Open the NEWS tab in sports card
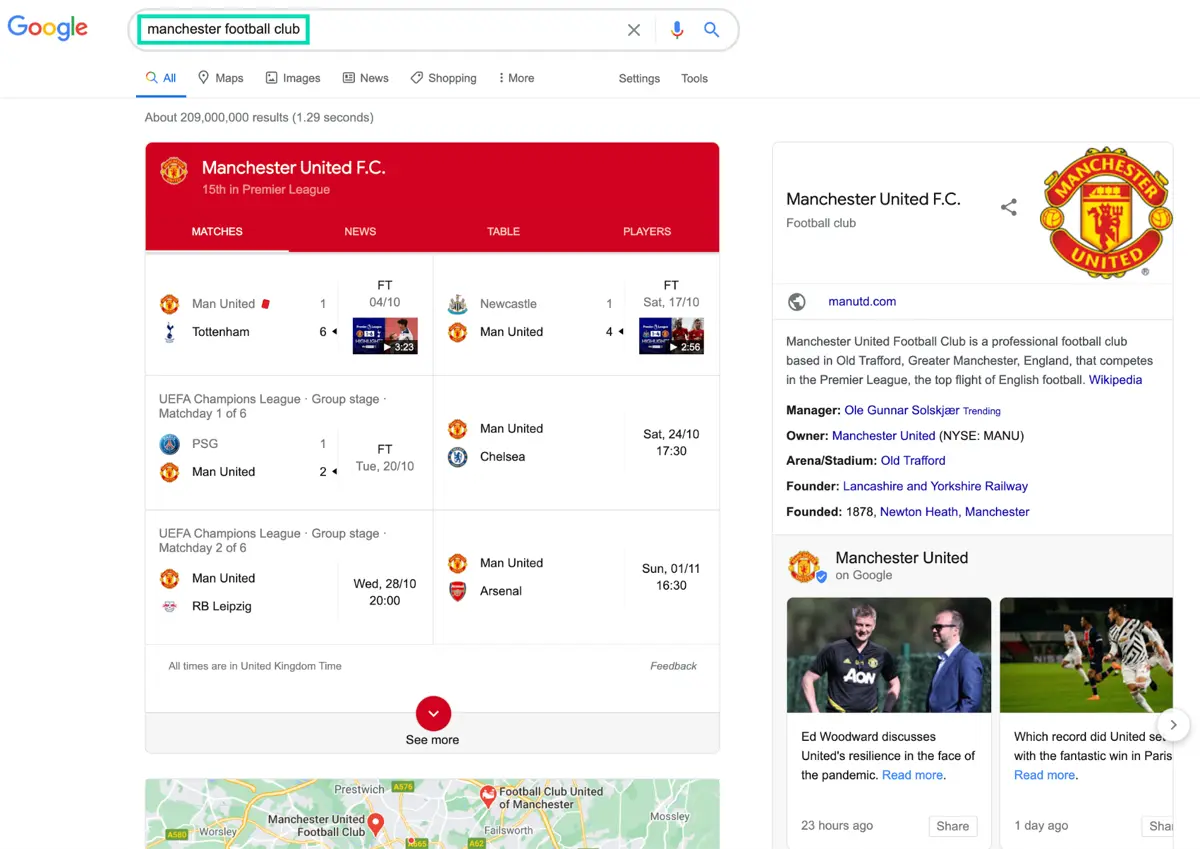The height and width of the screenshot is (849, 1200). (360, 231)
